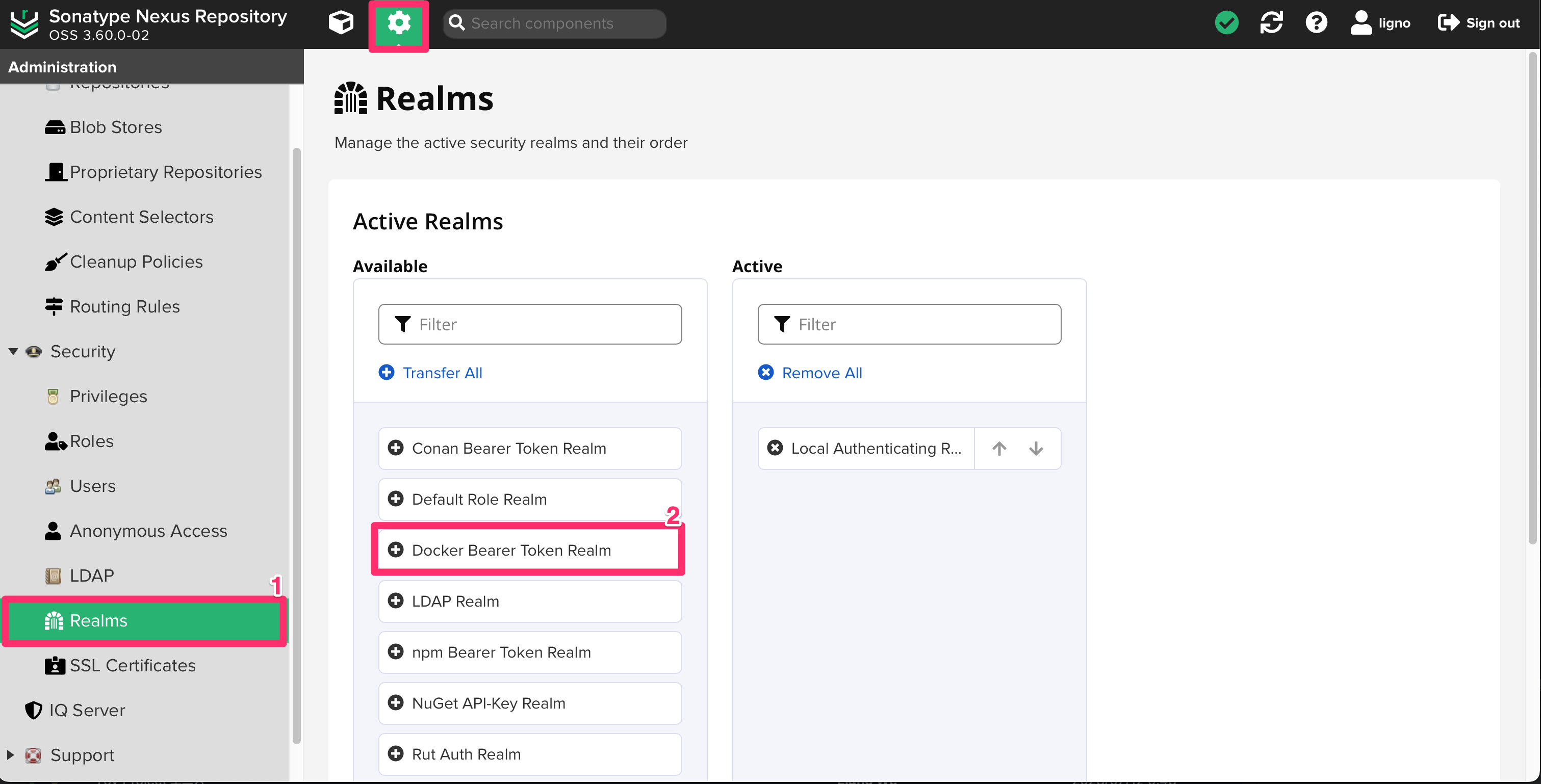Open the help question mark icon
Screen dimensions: 1541x784
click(x=1316, y=23)
